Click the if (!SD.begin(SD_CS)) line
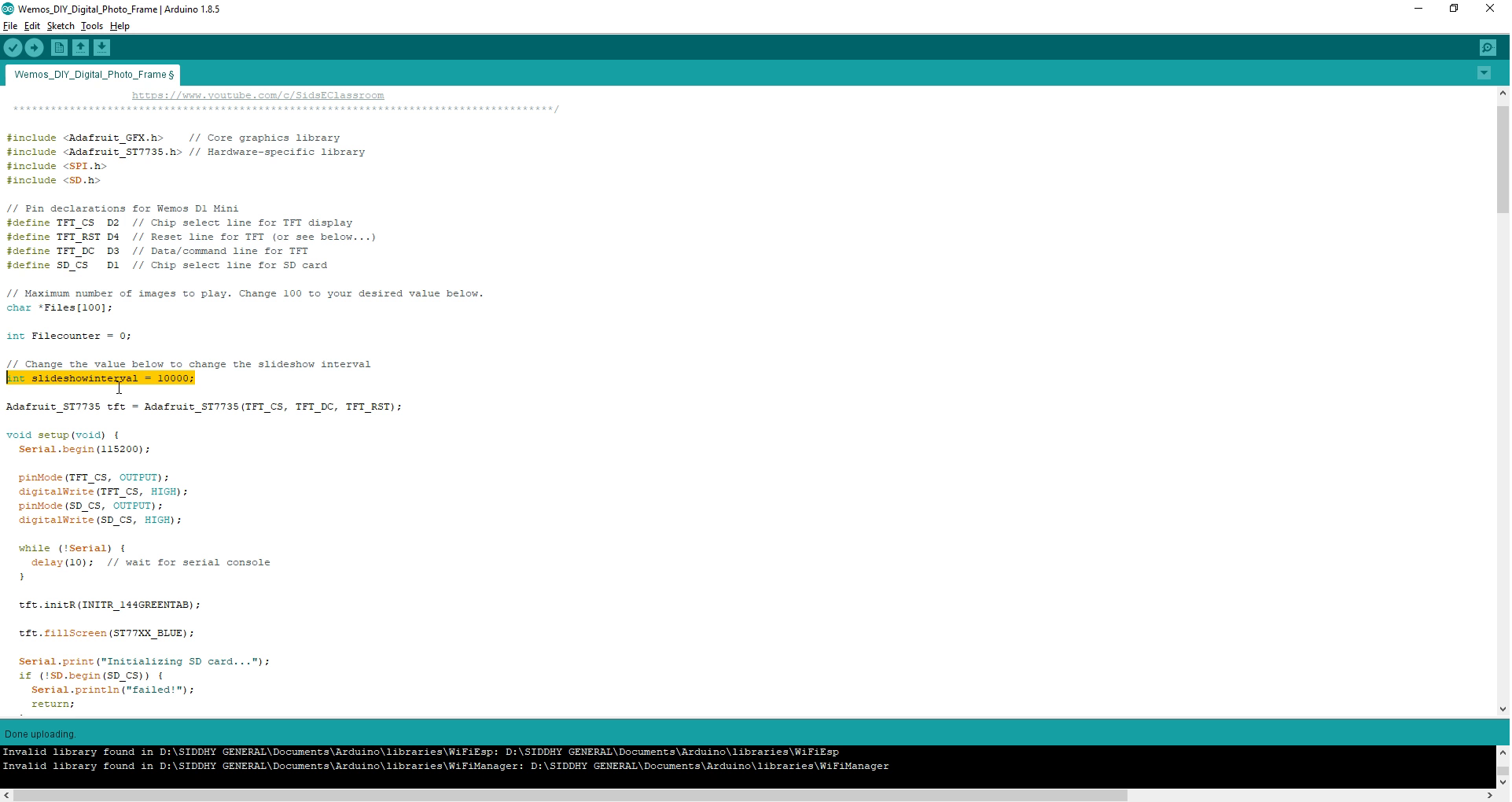Screen dimensions: 1512x802 [x=90, y=675]
